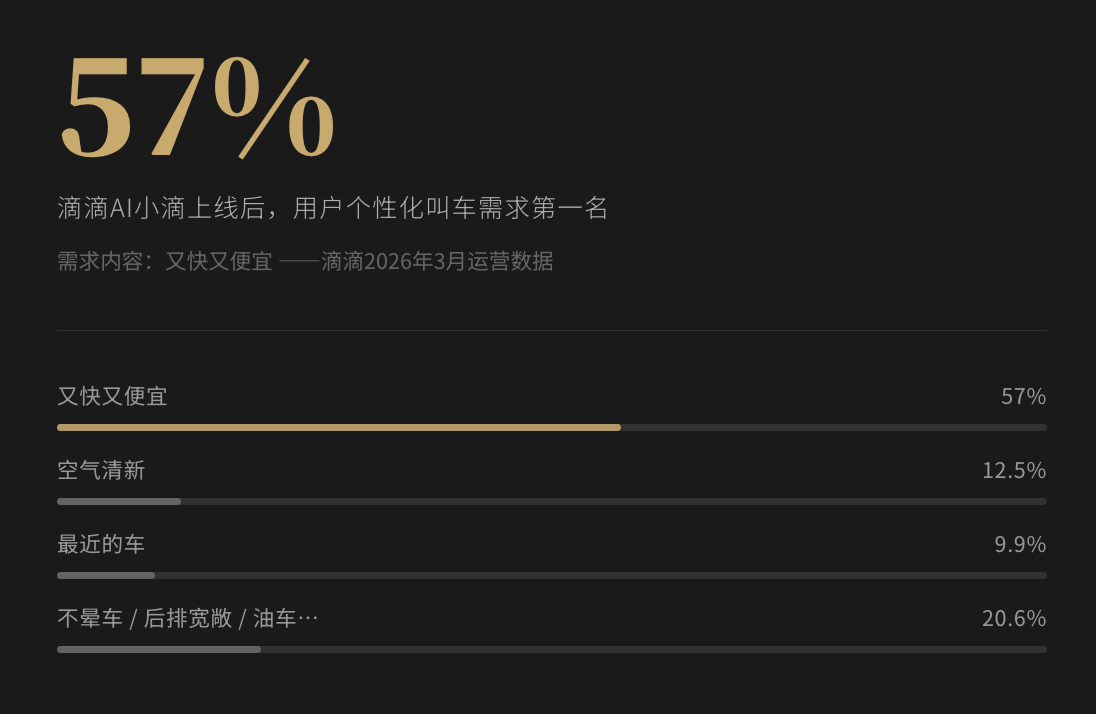1096x714 pixels.
Task: Click the filled part of 最近的车 bar
Action: click(x=106, y=575)
